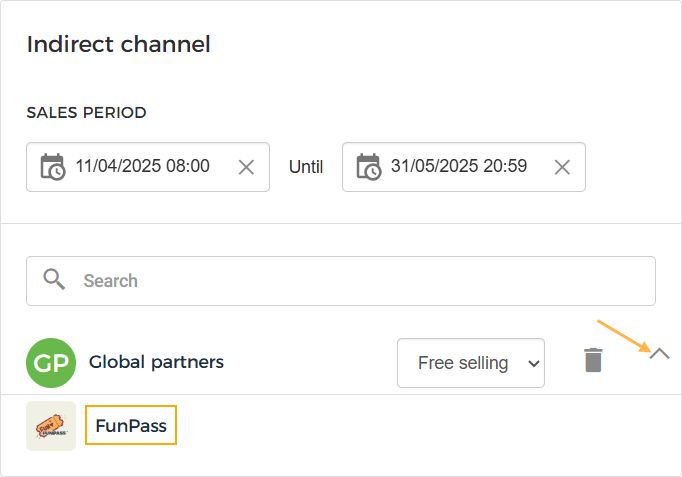Open the end date calendar picker icon
The width and height of the screenshot is (682, 477).
click(368, 167)
